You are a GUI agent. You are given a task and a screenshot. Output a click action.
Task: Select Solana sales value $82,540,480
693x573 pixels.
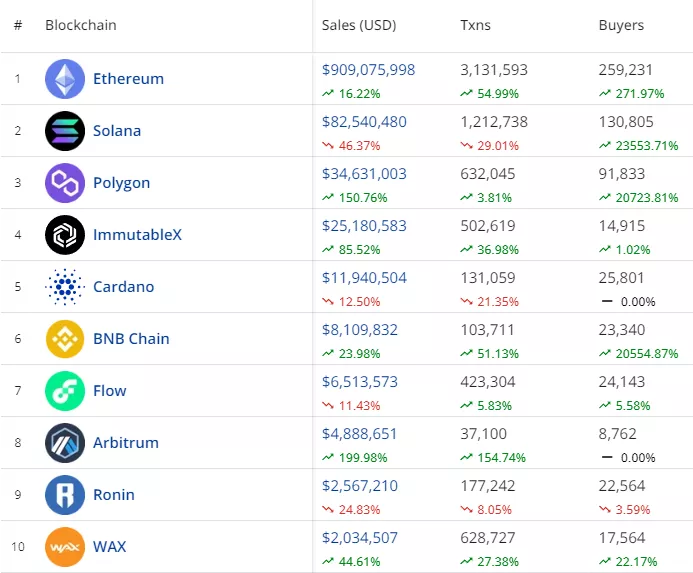pyautogui.click(x=364, y=122)
